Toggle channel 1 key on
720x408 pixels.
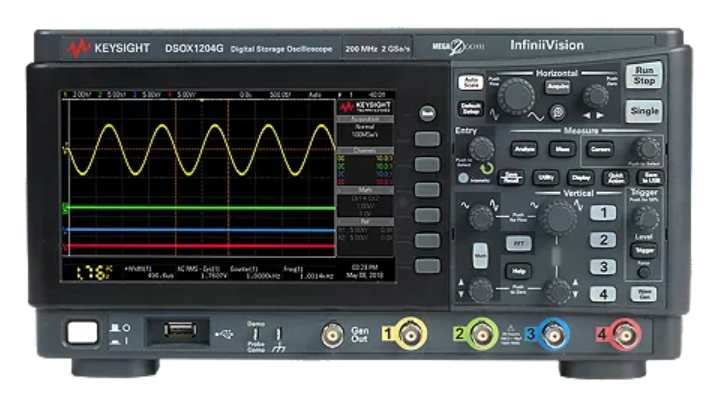603,213
